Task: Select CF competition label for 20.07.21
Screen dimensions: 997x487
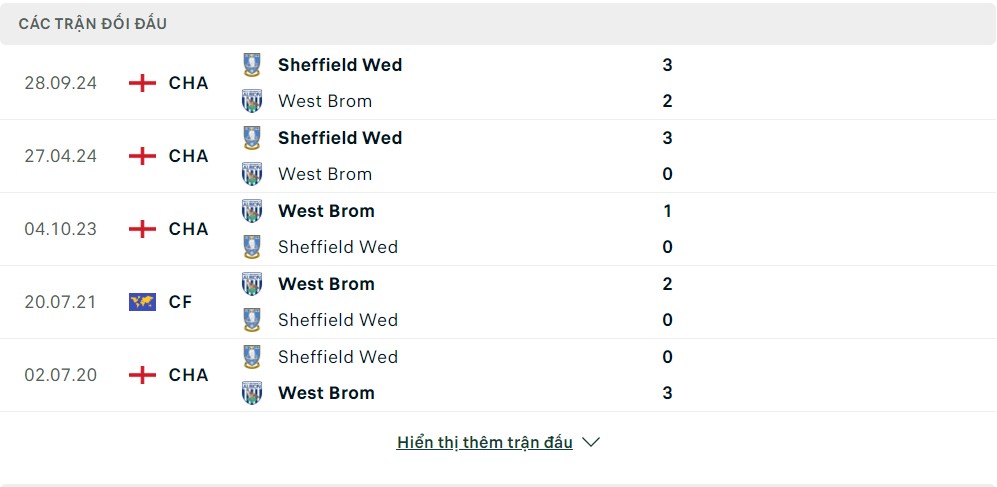Action: pos(181,302)
